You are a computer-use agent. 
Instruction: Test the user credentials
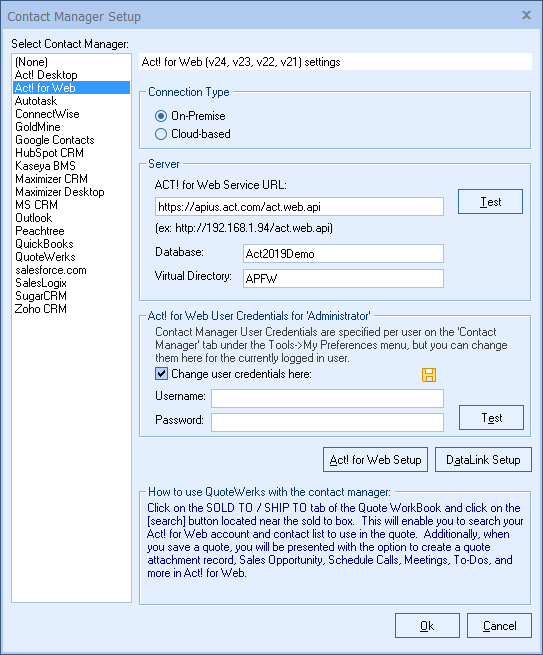pyautogui.click(x=491, y=417)
